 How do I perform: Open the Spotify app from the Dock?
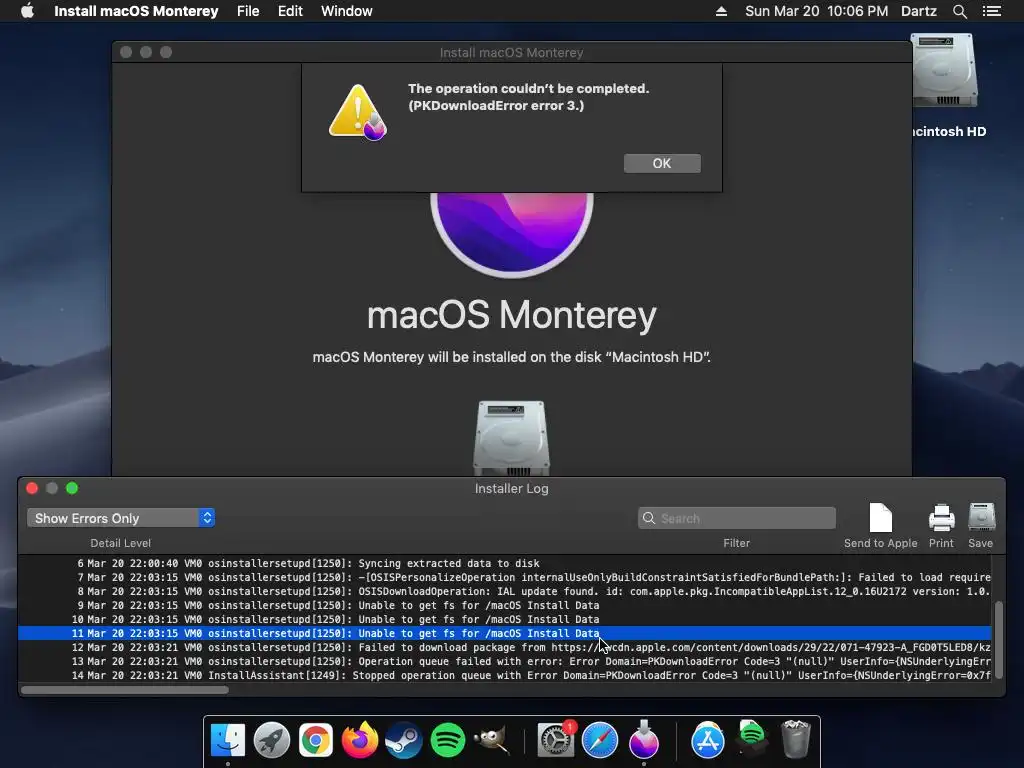tap(447, 741)
